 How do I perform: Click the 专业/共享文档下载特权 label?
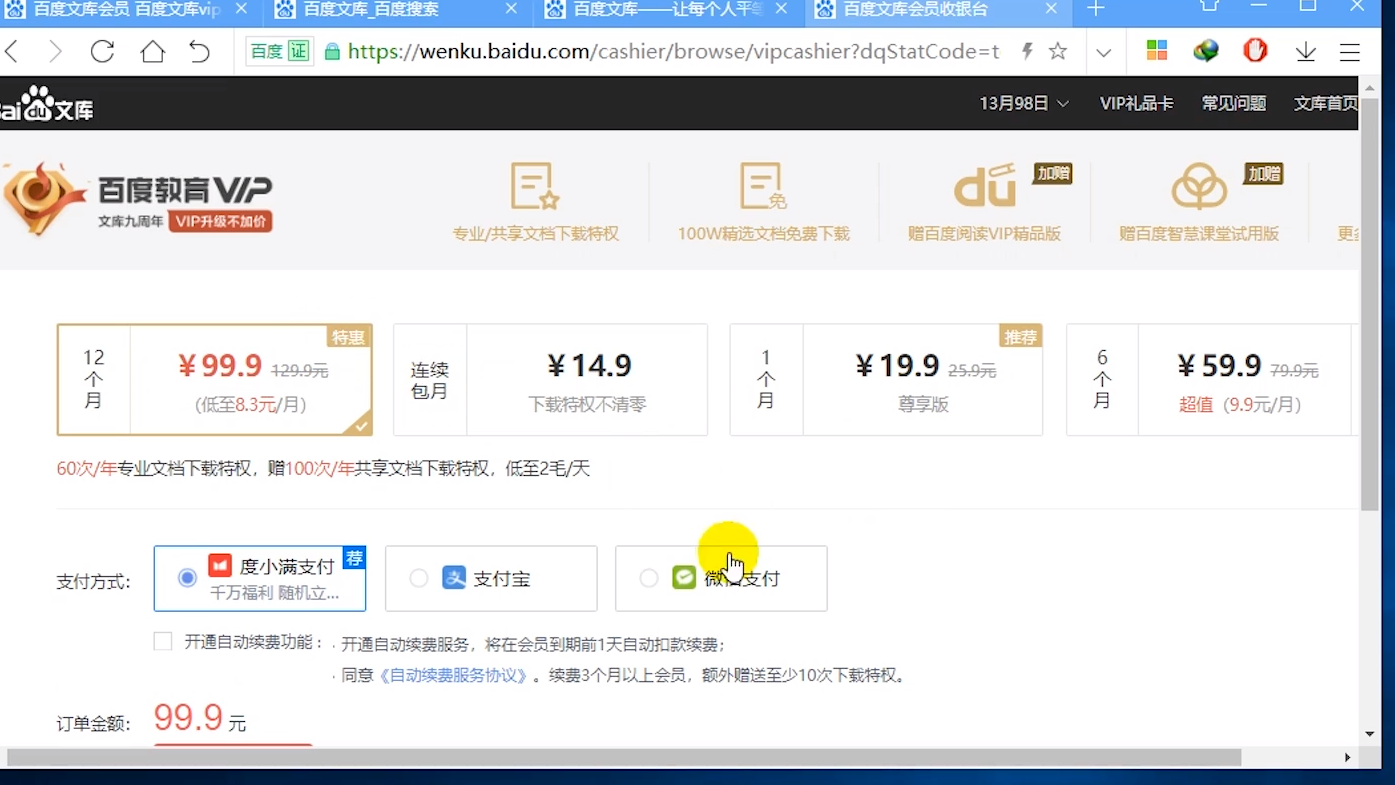[535, 234]
